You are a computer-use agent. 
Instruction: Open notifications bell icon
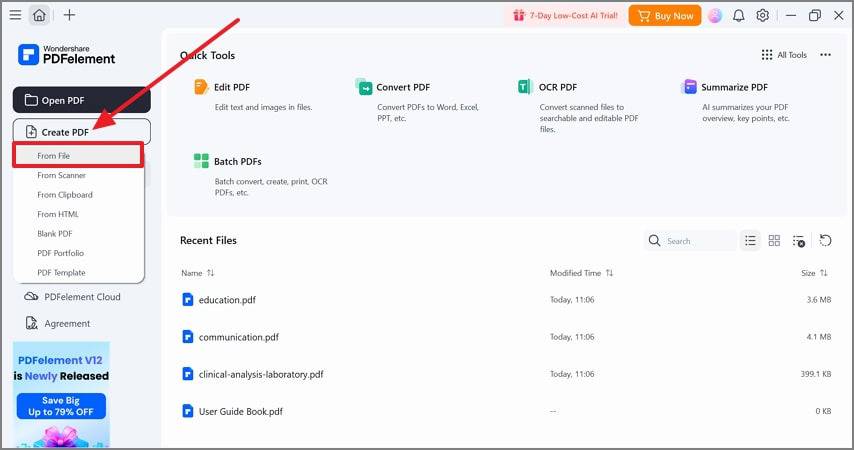point(739,16)
